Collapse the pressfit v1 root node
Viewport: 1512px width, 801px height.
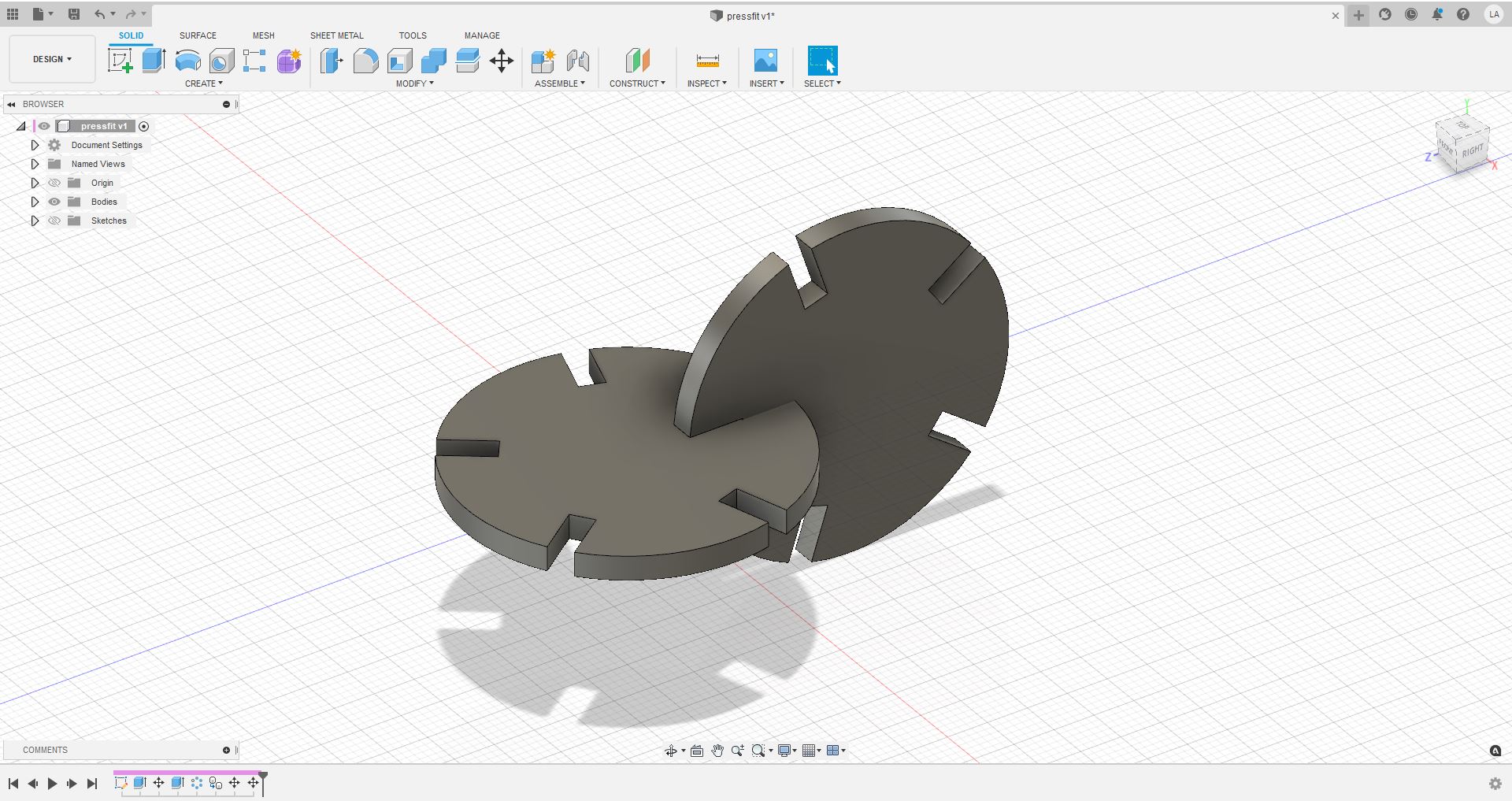coord(21,126)
